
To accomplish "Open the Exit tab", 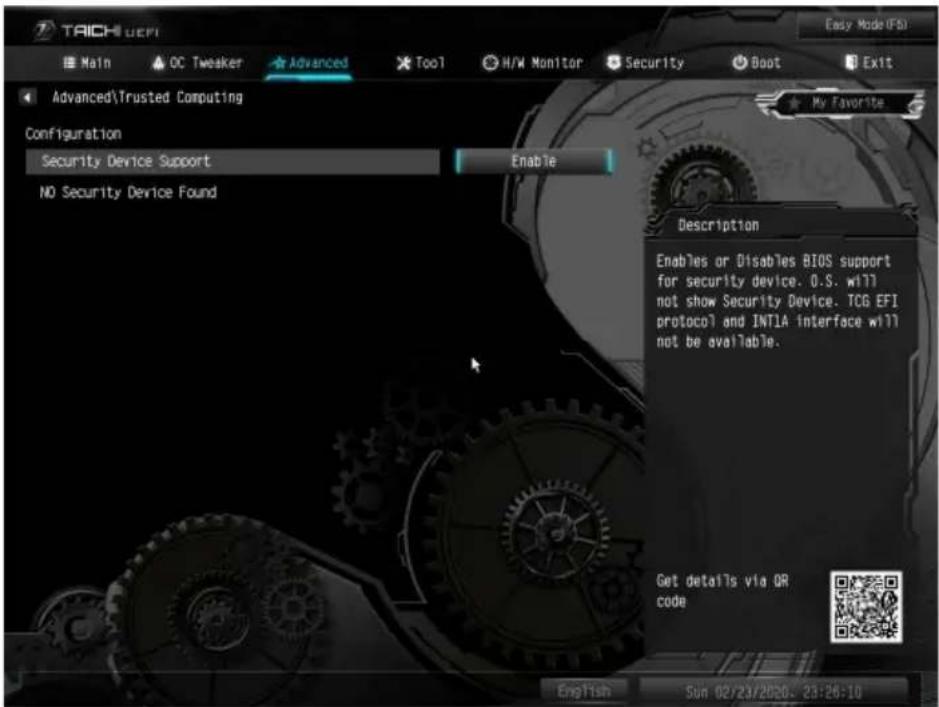I will 868,63.
